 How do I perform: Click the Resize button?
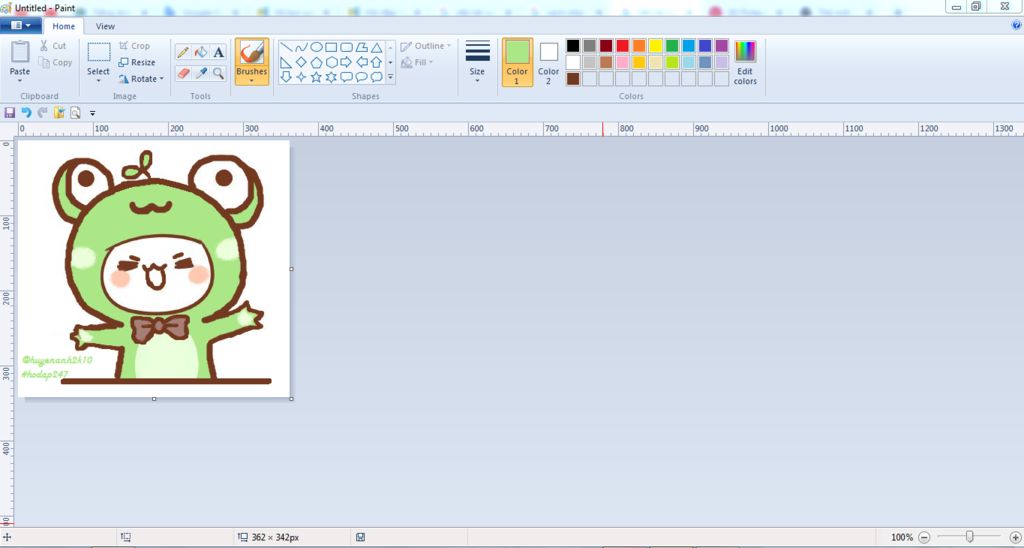coord(137,63)
